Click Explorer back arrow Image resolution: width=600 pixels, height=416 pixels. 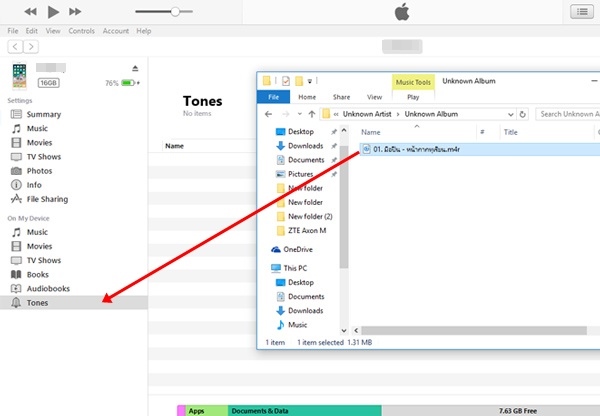coord(268,114)
